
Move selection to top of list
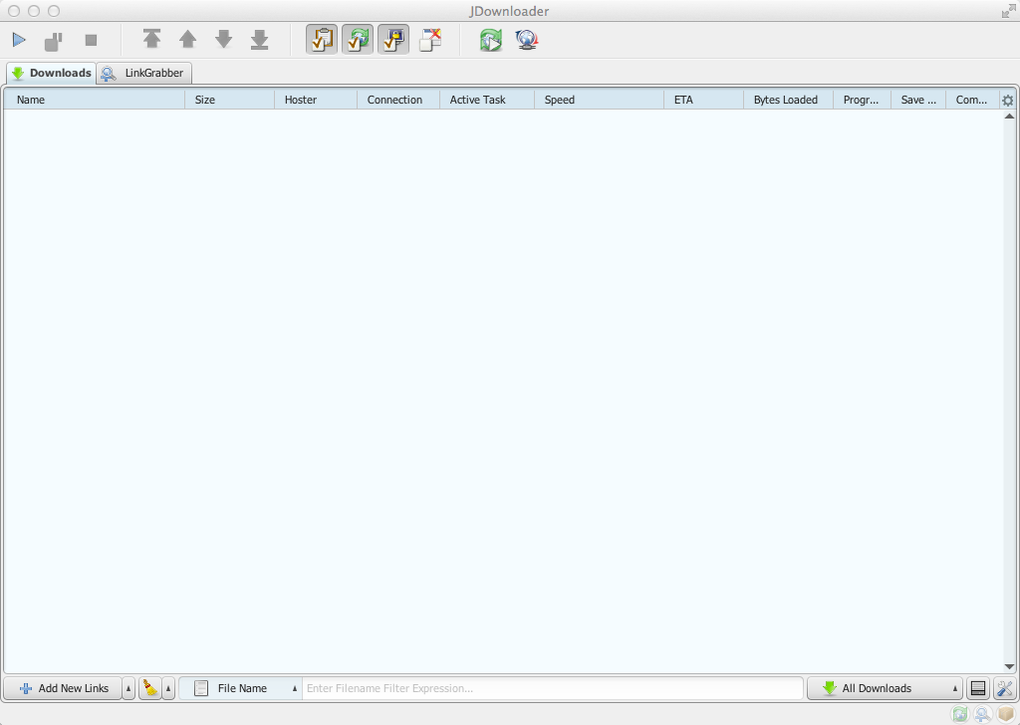pos(152,39)
